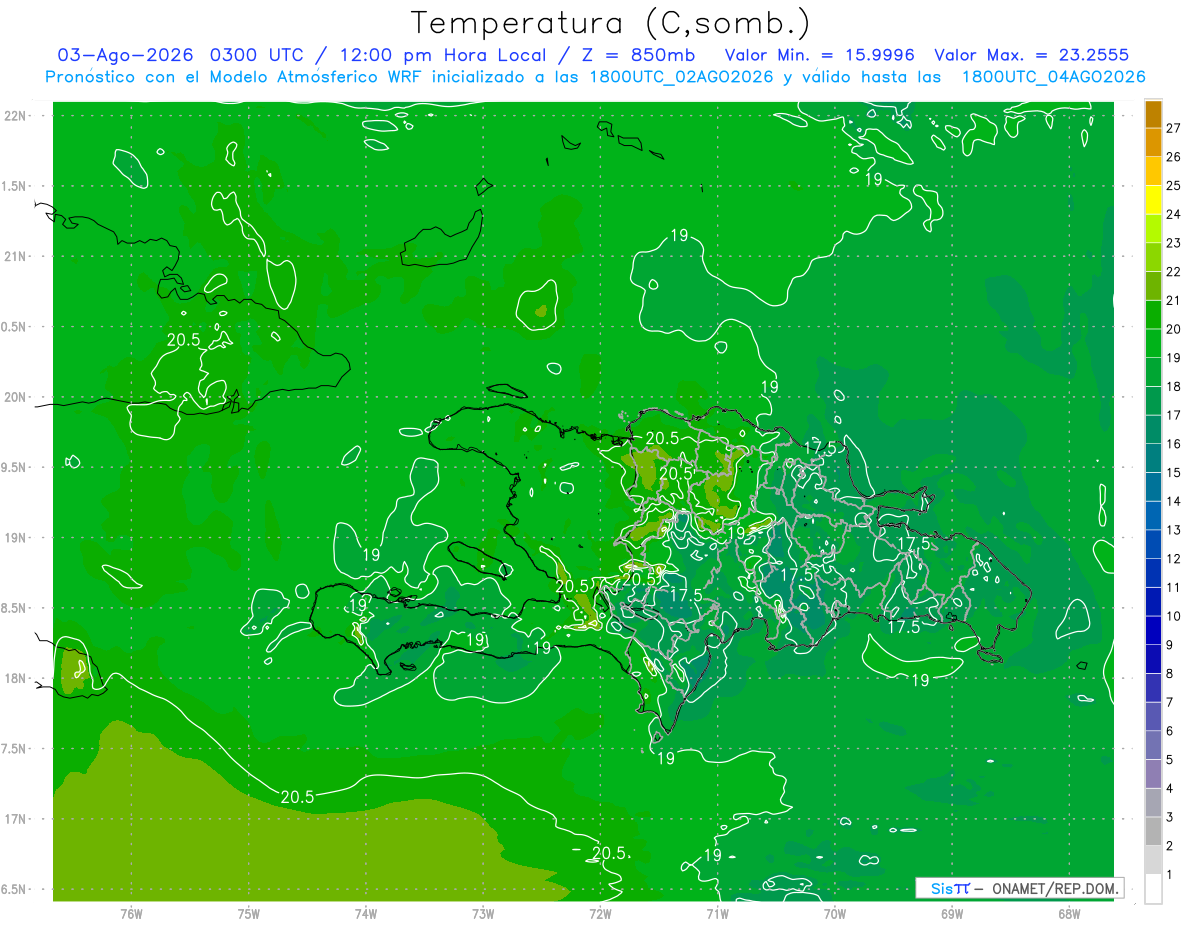Click the "68W" longitude axis label
Viewport: 1200px width, 927px height.
pyautogui.click(x=1068, y=914)
